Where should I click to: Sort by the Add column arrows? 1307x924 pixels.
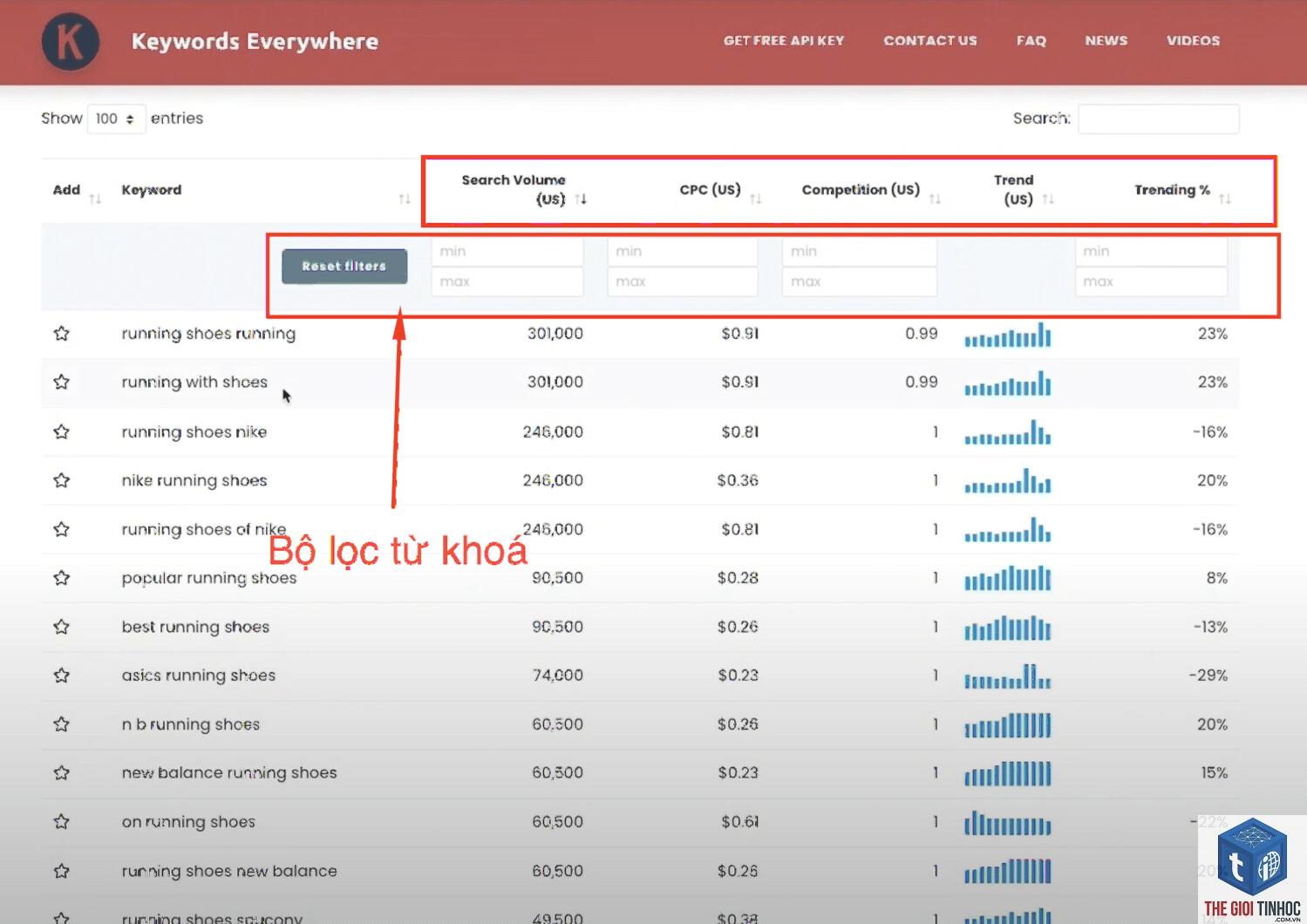(x=95, y=199)
